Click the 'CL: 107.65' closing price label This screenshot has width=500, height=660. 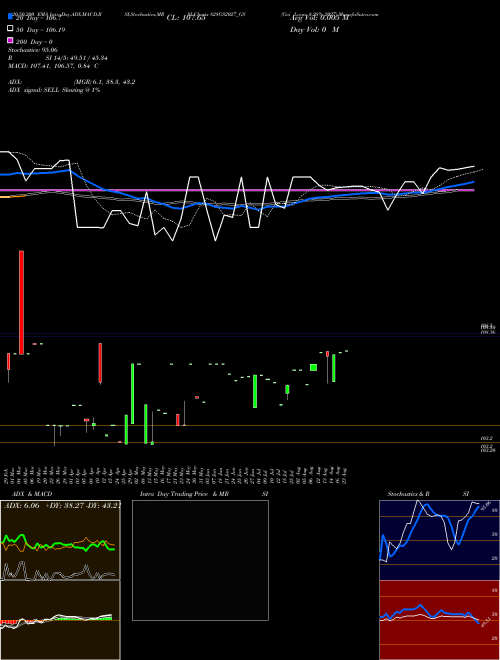click(186, 18)
